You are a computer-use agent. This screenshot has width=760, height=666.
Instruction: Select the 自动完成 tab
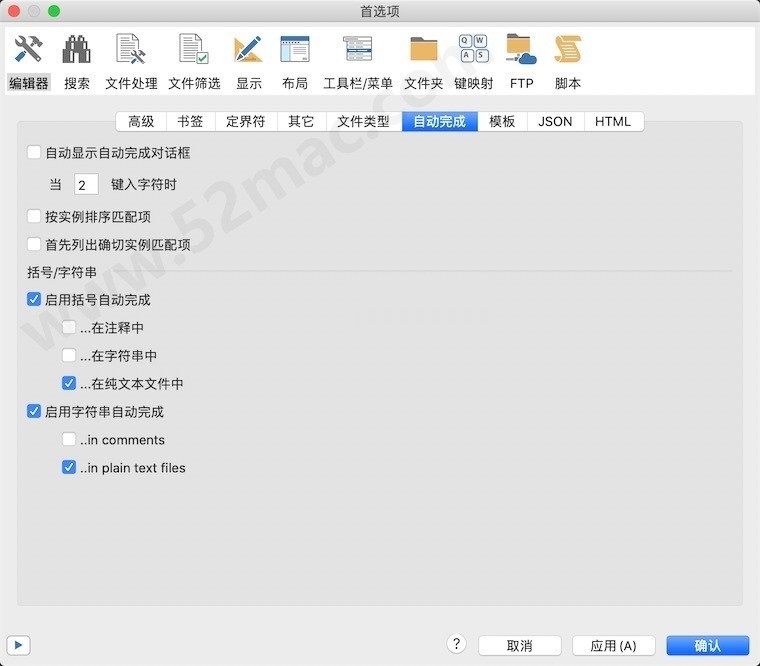(x=440, y=121)
